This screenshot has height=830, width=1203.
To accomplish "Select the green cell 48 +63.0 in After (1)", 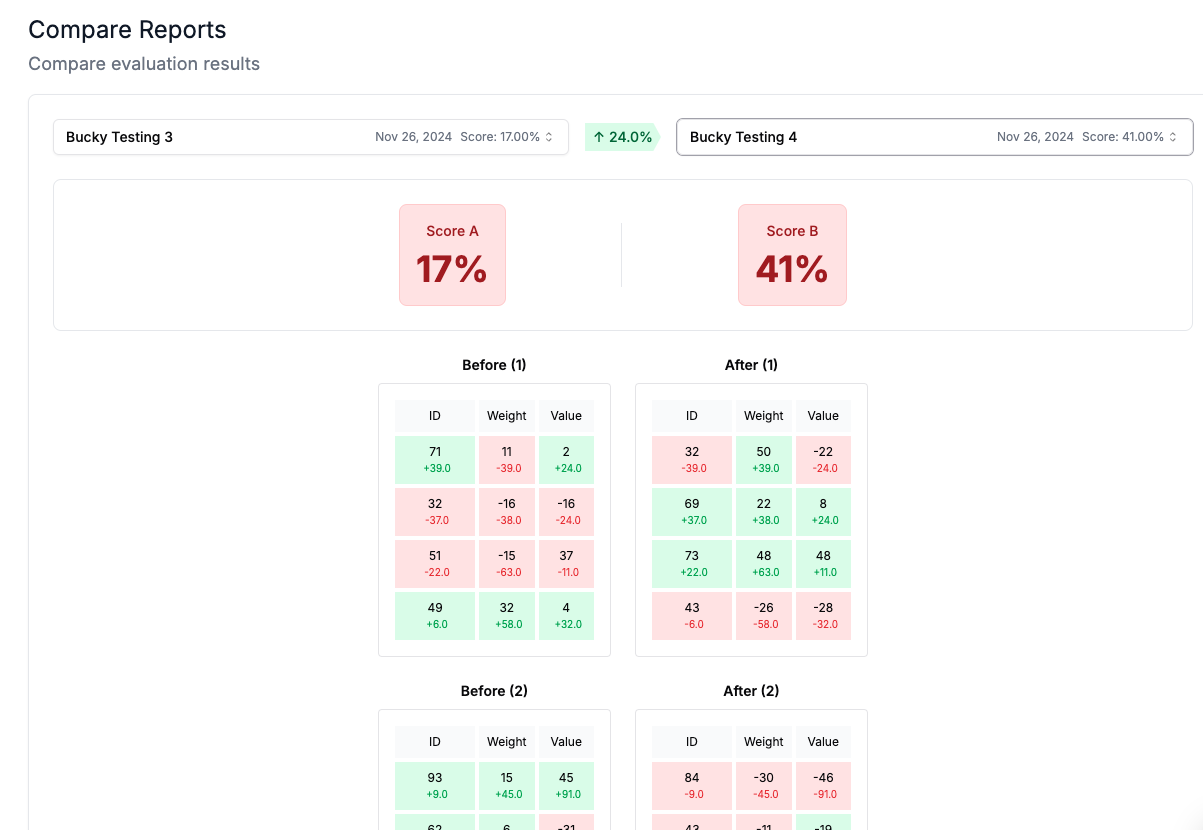I will [x=763, y=563].
